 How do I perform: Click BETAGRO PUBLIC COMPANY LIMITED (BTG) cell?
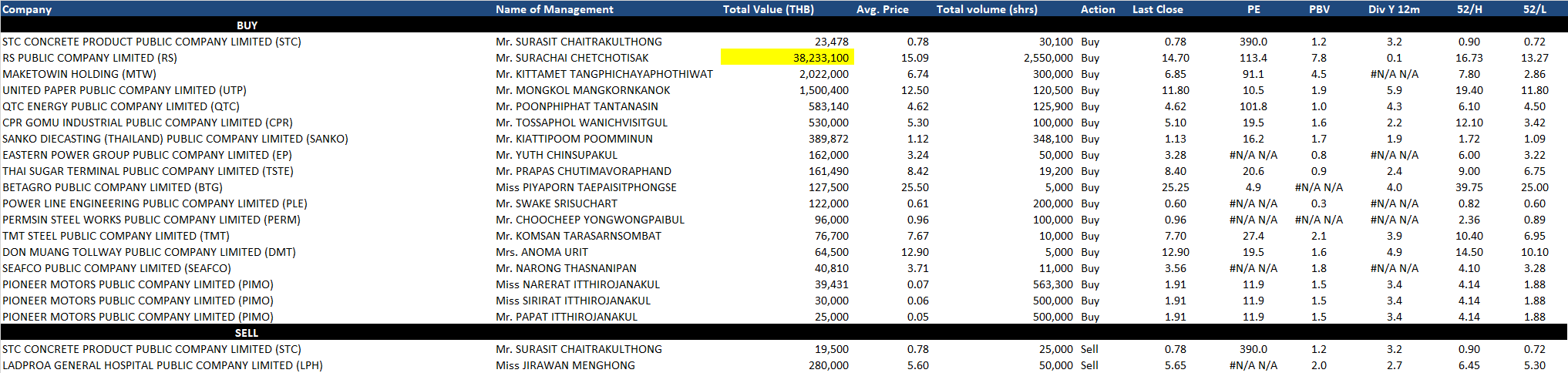click(113, 187)
